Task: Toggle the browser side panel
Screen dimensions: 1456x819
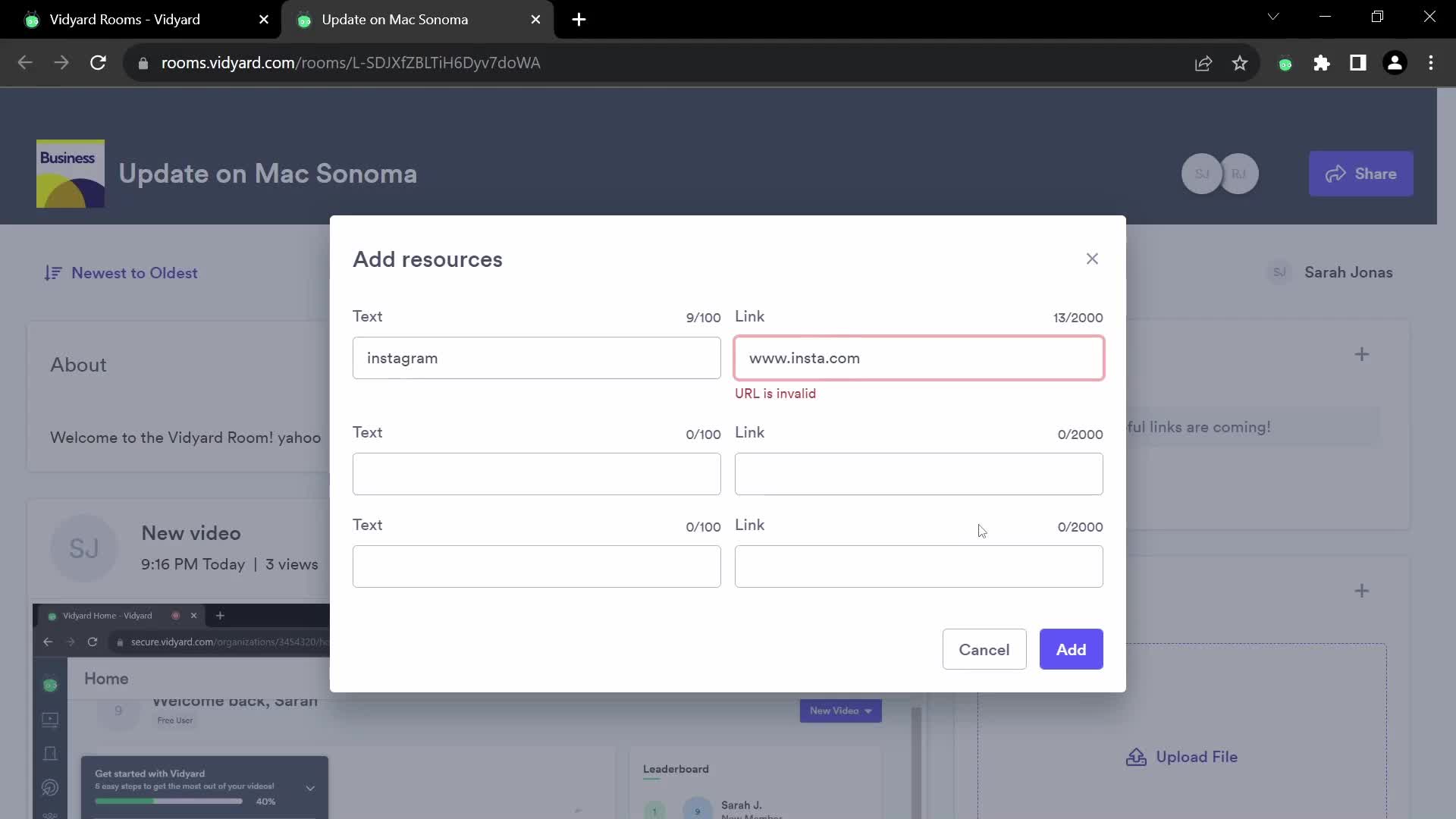Action: (1357, 63)
